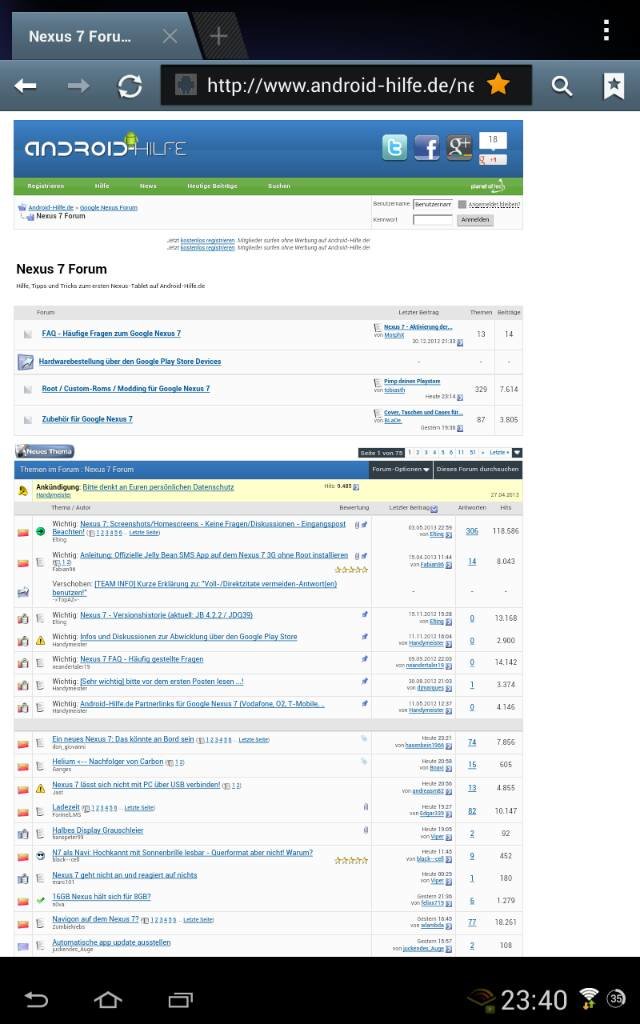Follow the Google Nexus Forum breadcrumb link
640x1024 pixels.
point(108,208)
